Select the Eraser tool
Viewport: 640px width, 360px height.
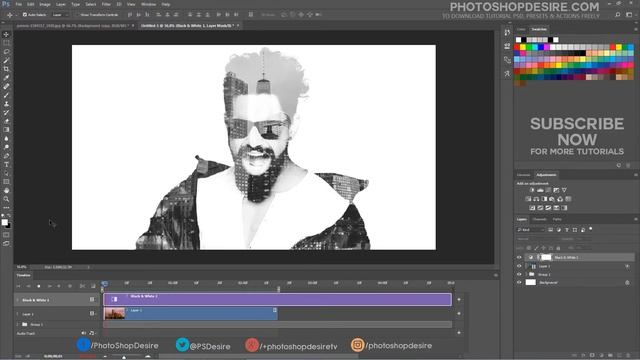tap(6, 121)
